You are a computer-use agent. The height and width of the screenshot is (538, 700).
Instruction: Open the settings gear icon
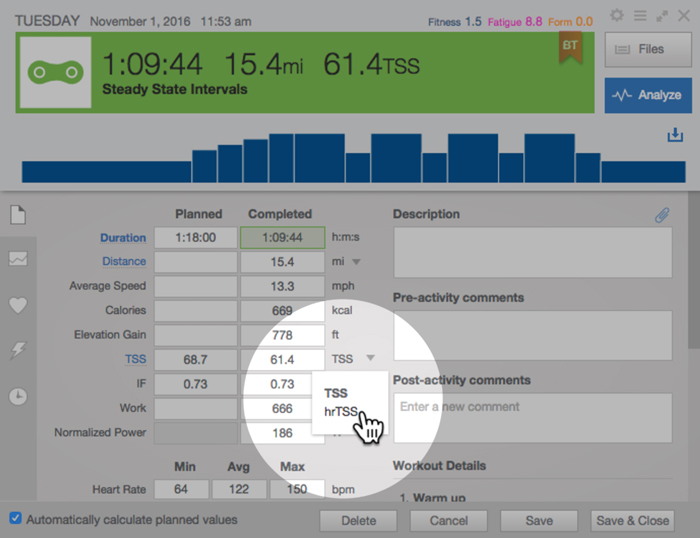(617, 15)
